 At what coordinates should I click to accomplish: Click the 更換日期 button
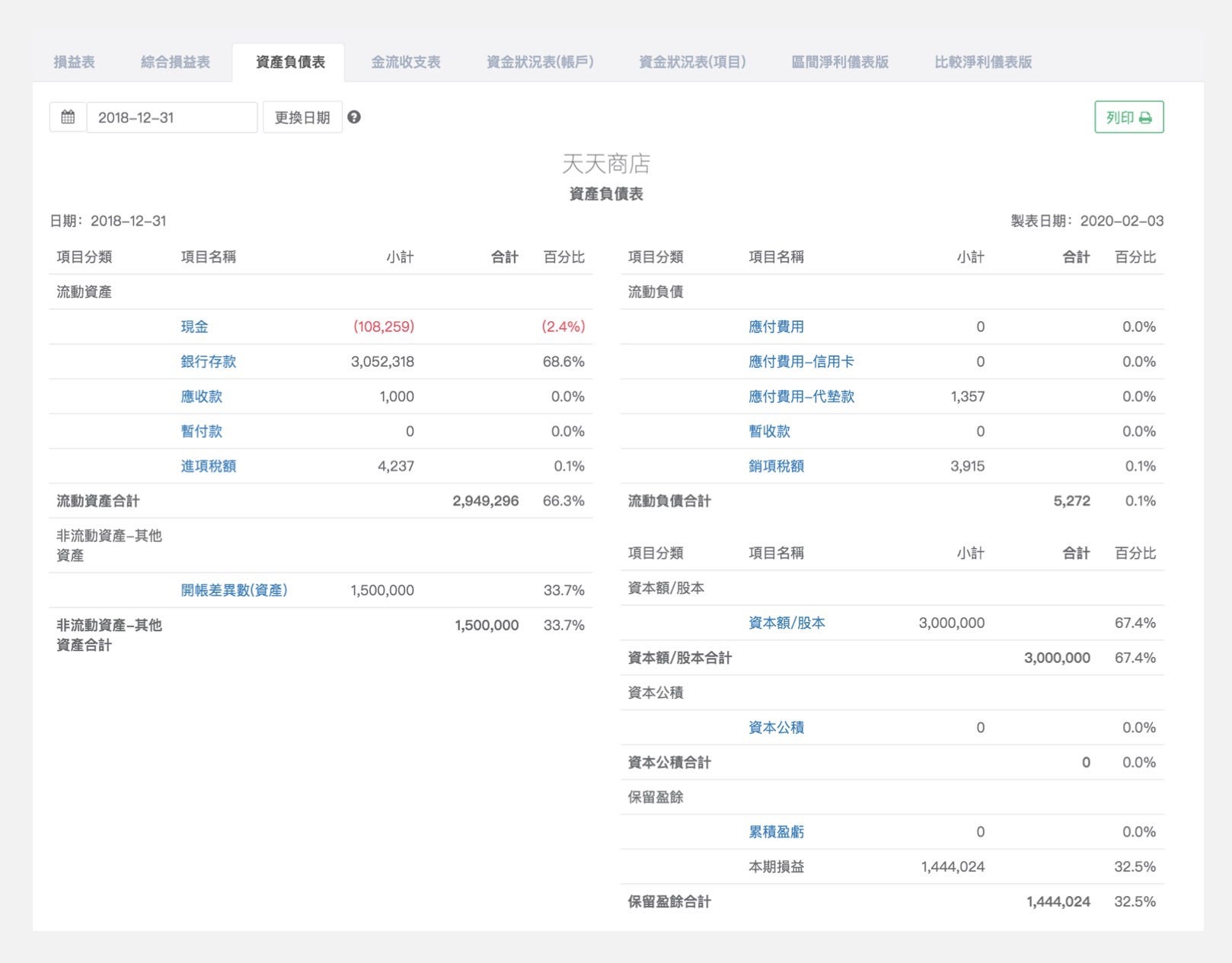pyautogui.click(x=302, y=117)
